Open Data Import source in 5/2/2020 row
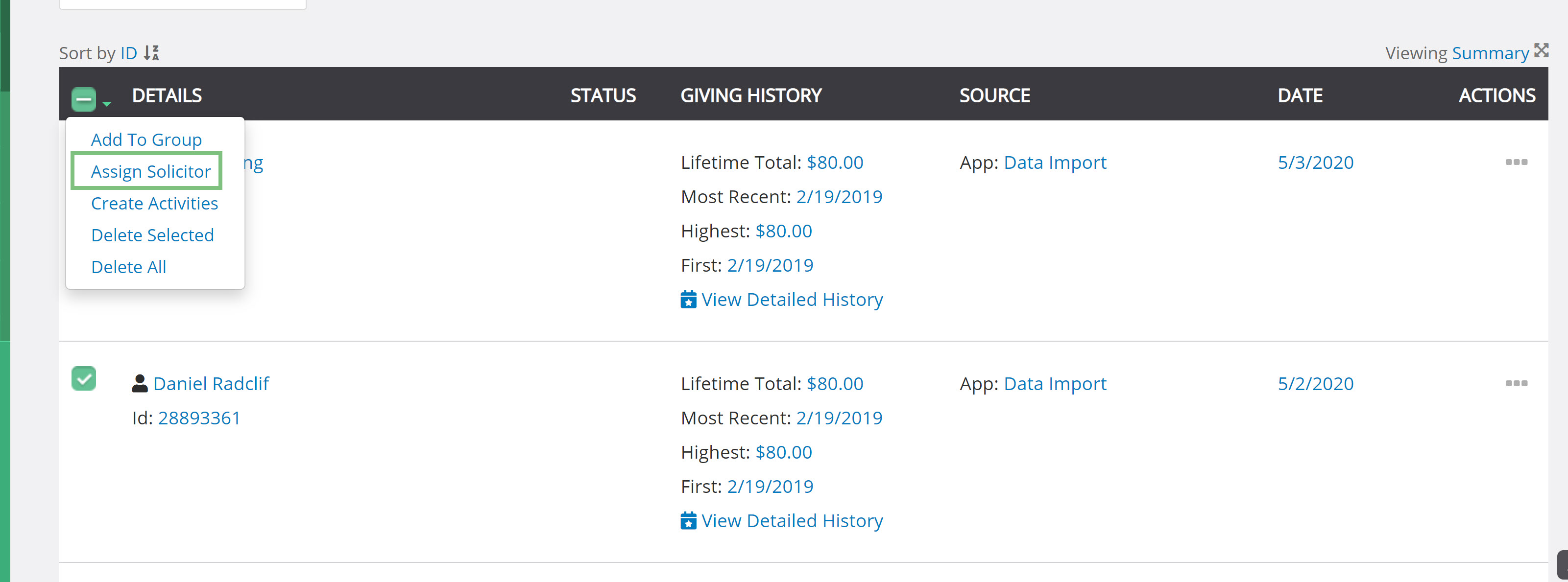1568x582 pixels. [1054, 384]
